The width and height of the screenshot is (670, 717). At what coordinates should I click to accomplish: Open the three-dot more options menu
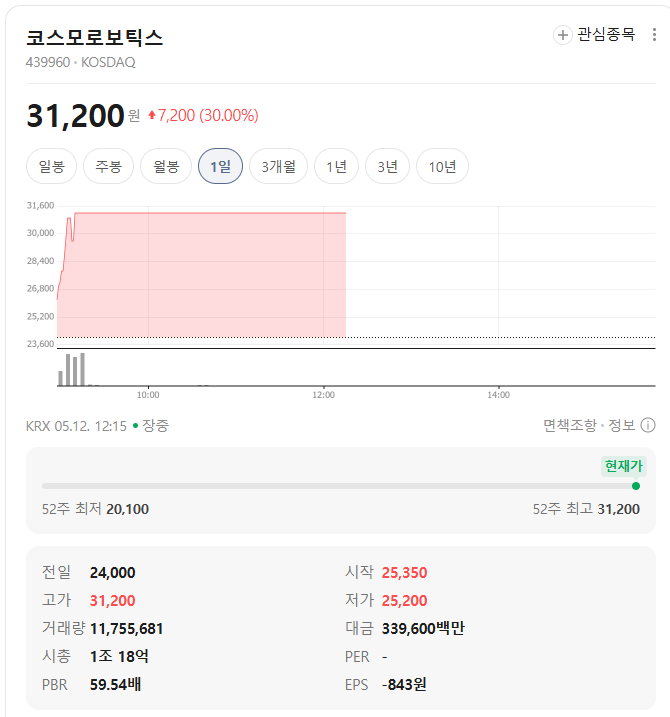click(x=654, y=35)
